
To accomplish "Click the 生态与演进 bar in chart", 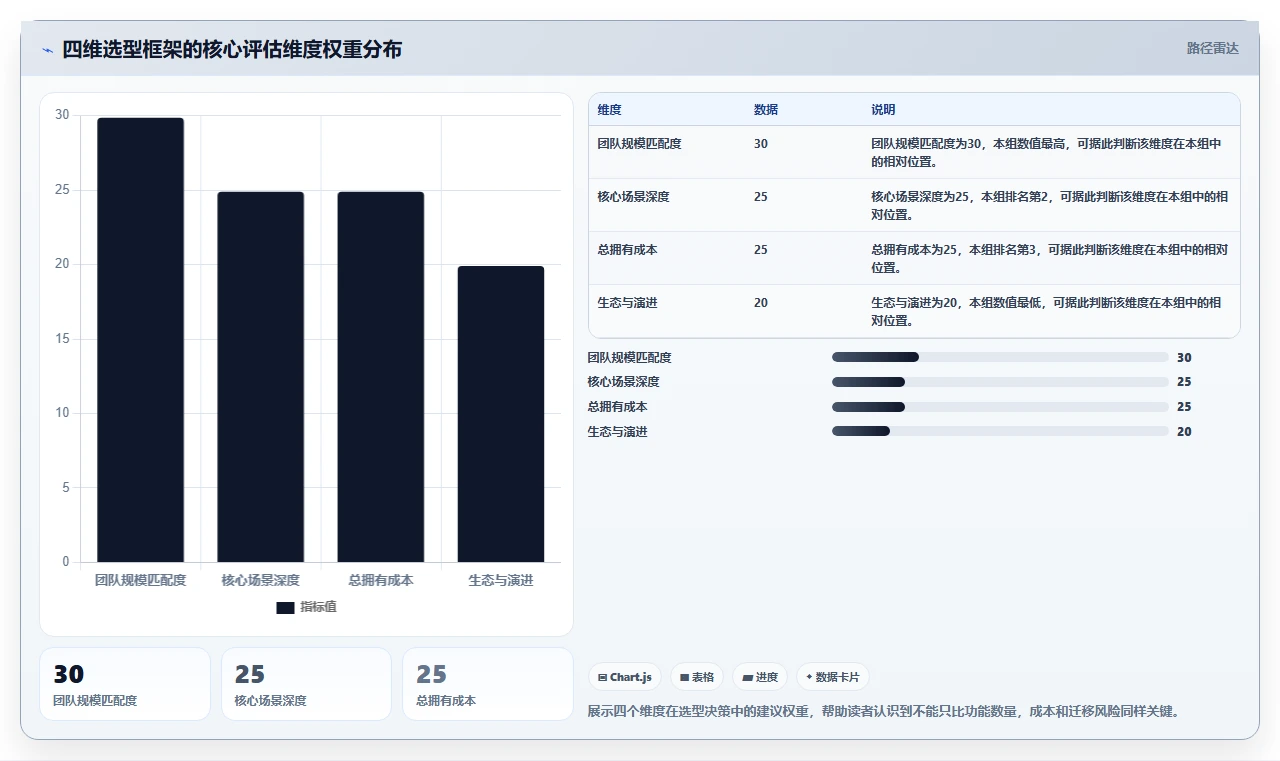I will pos(501,414).
